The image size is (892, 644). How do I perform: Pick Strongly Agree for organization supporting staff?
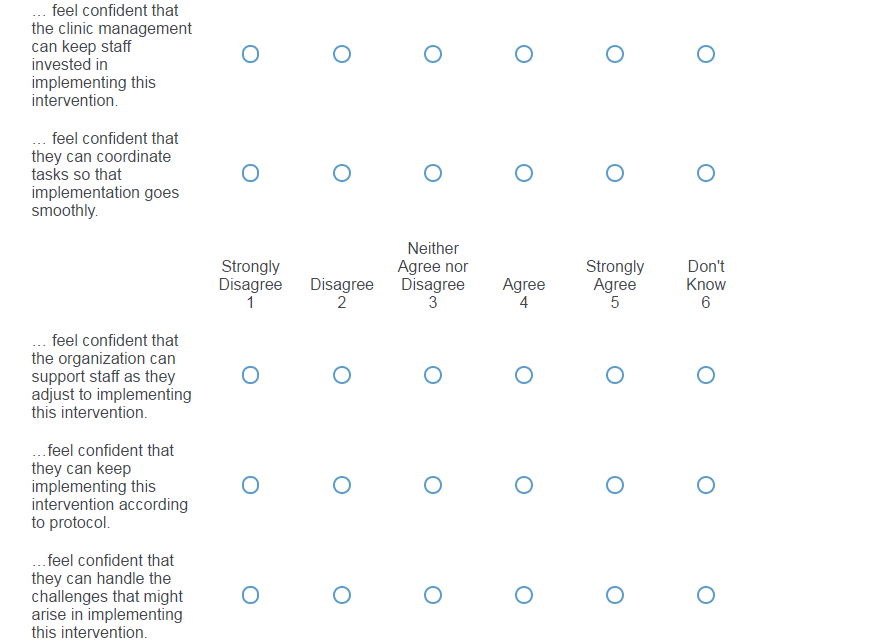(615, 375)
